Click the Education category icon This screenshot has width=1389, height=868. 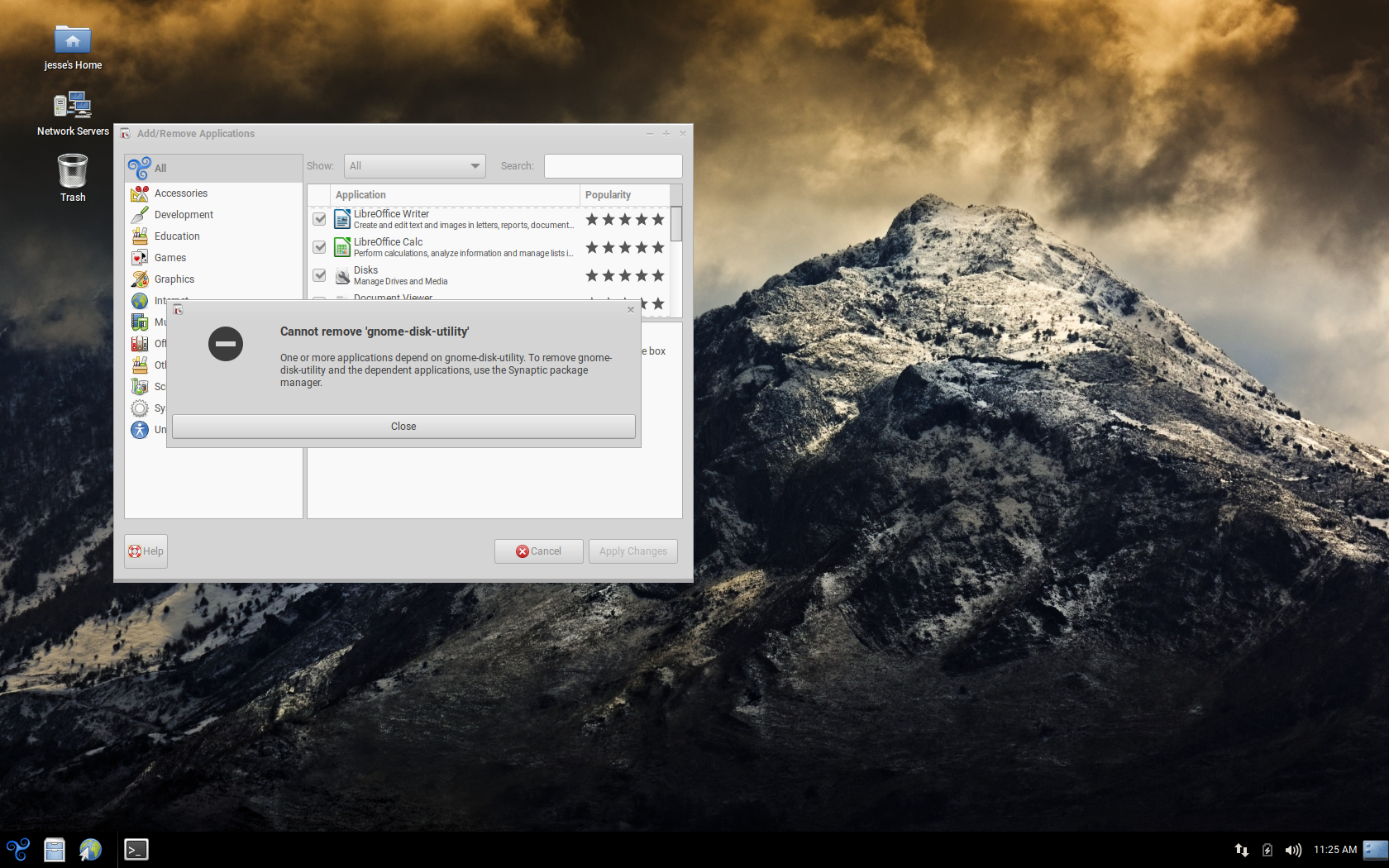point(140,236)
